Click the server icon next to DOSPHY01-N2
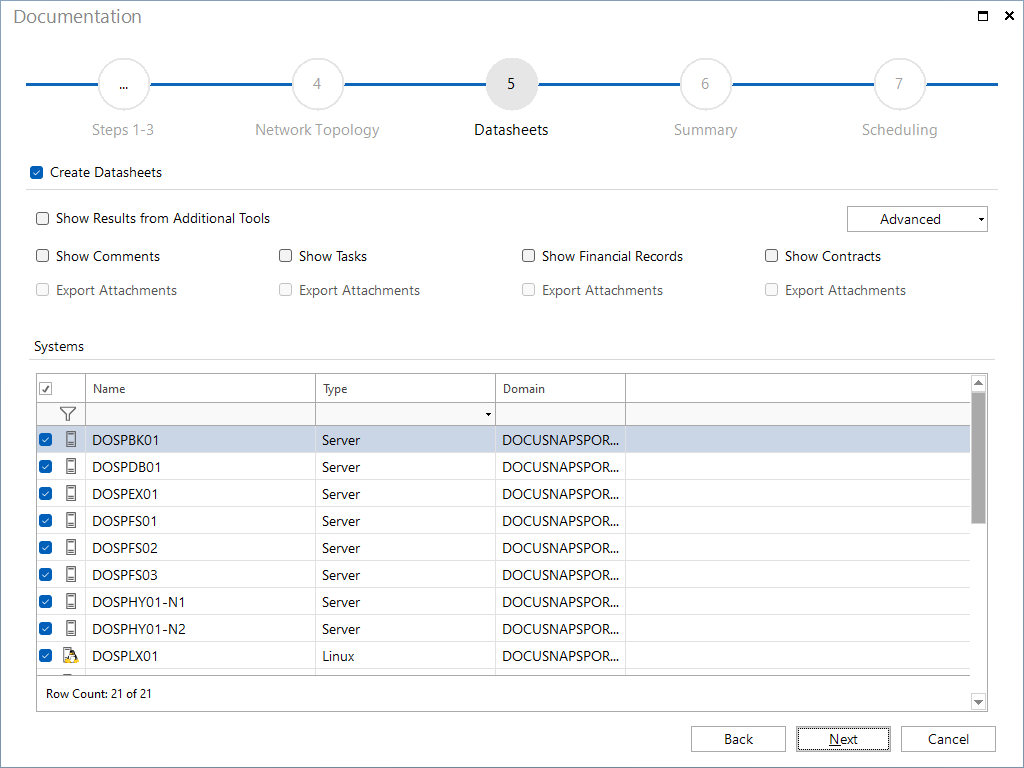 point(71,628)
